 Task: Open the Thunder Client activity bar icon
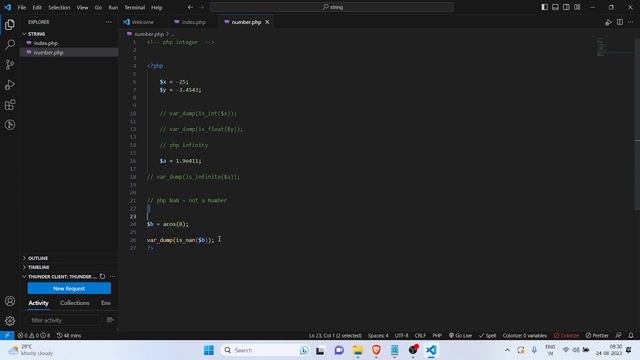10,125
